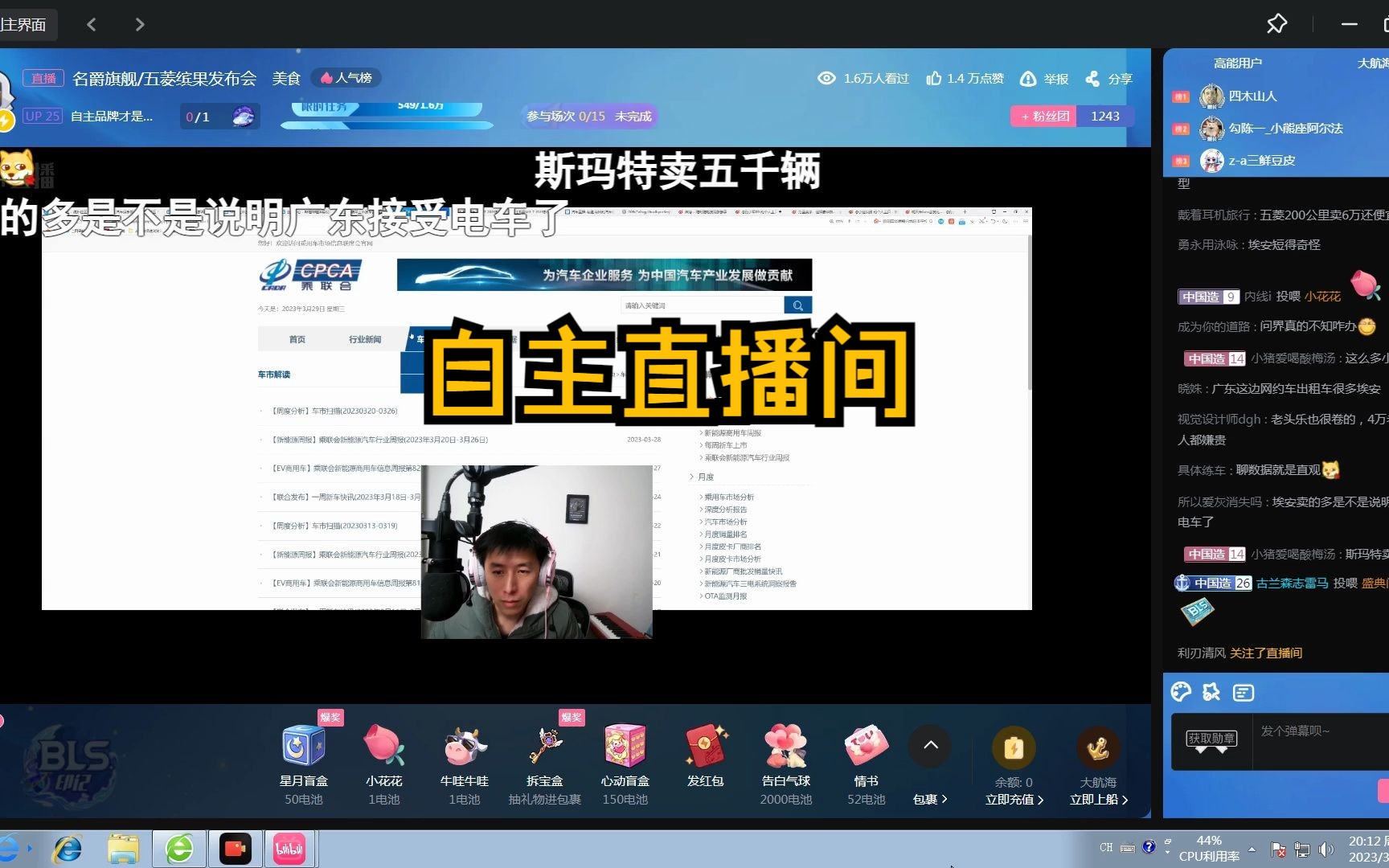The width and height of the screenshot is (1389, 868).
Task: Open the 直播 live tag
Action: [x=43, y=78]
